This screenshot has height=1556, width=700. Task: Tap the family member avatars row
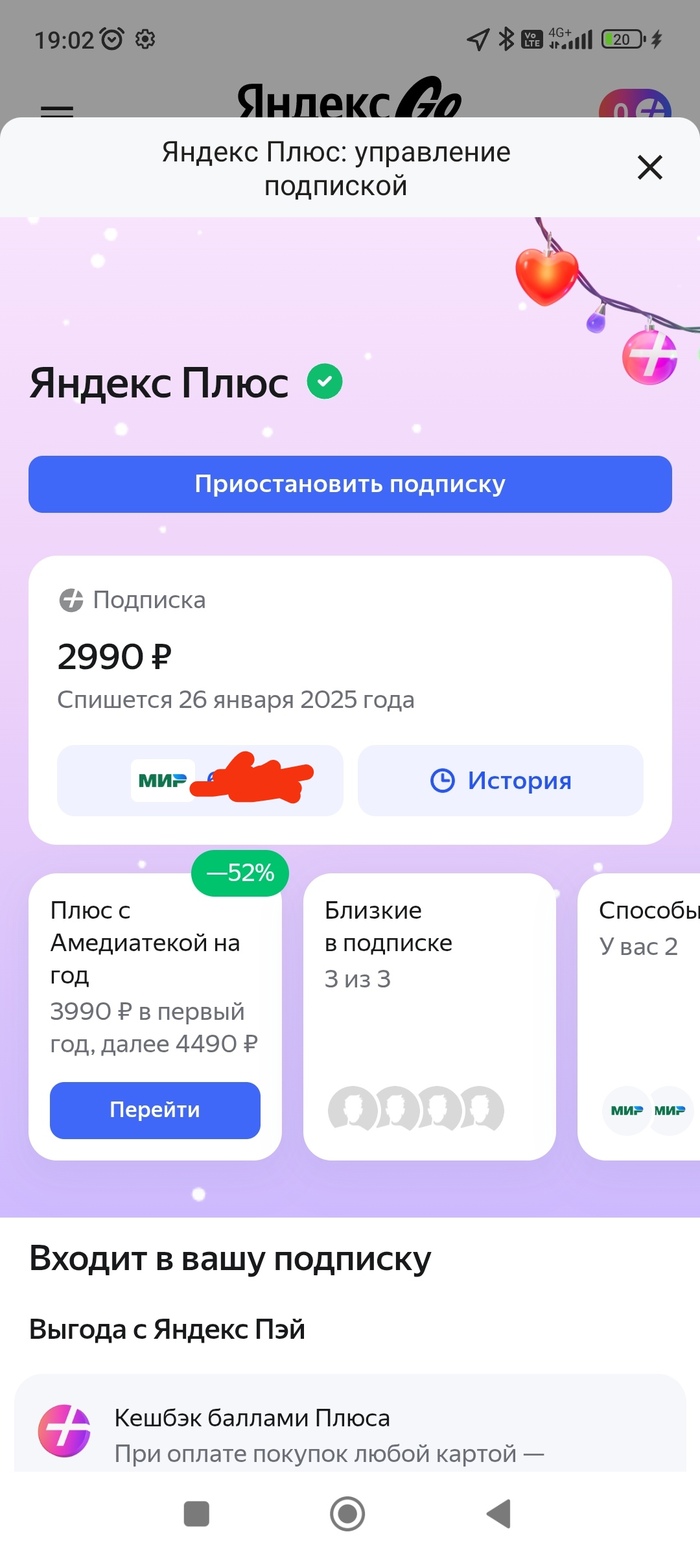pos(416,1109)
